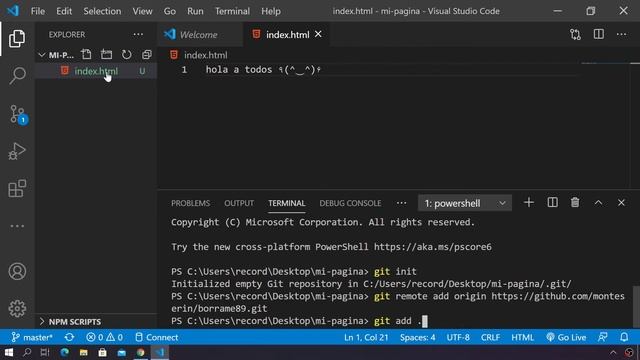Open Explorer views and more actions menu

click(138, 35)
